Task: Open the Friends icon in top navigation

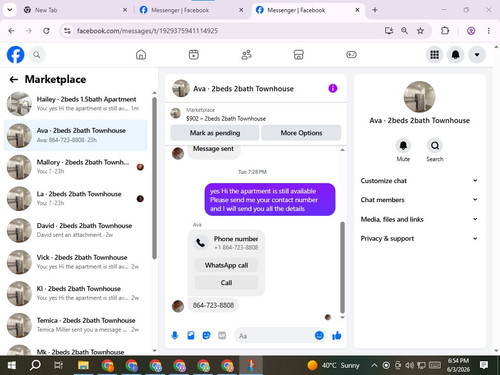Action: tap(246, 55)
